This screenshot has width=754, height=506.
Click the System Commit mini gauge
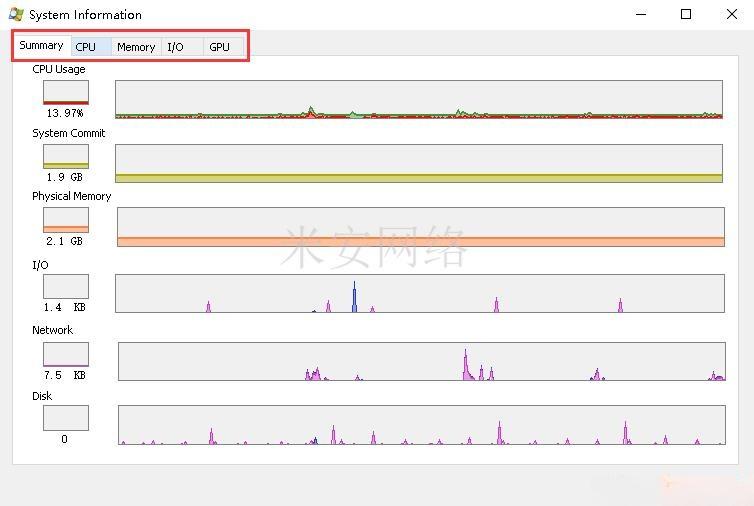66,157
